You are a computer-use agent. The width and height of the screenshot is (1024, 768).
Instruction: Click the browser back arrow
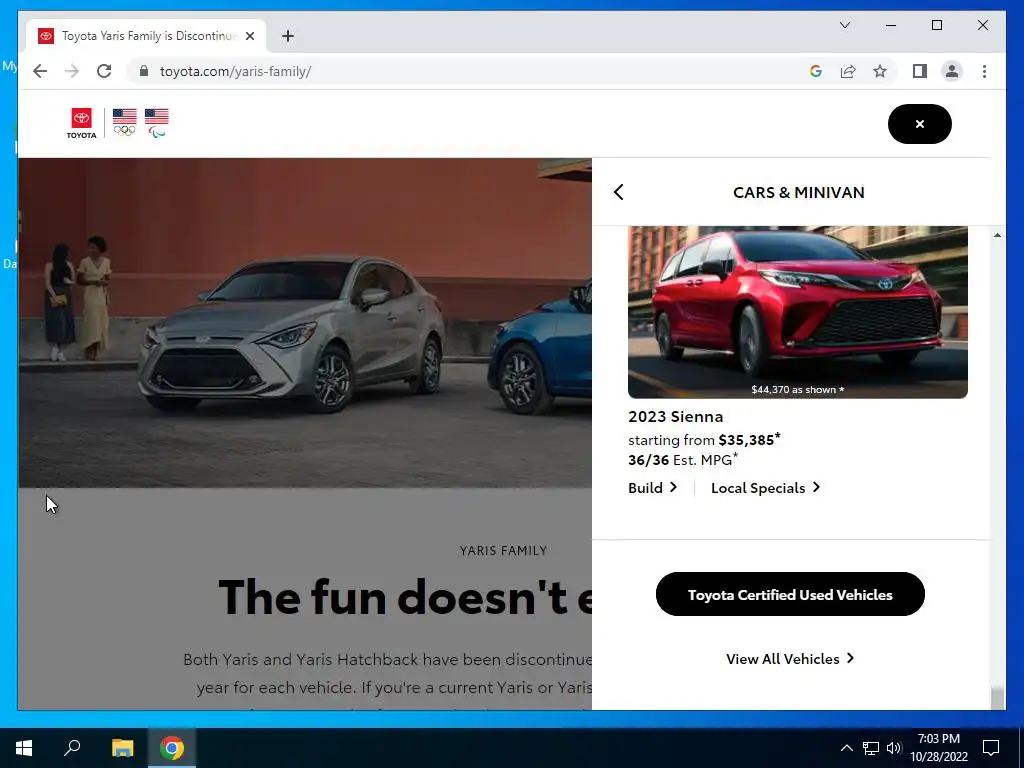[x=40, y=71]
